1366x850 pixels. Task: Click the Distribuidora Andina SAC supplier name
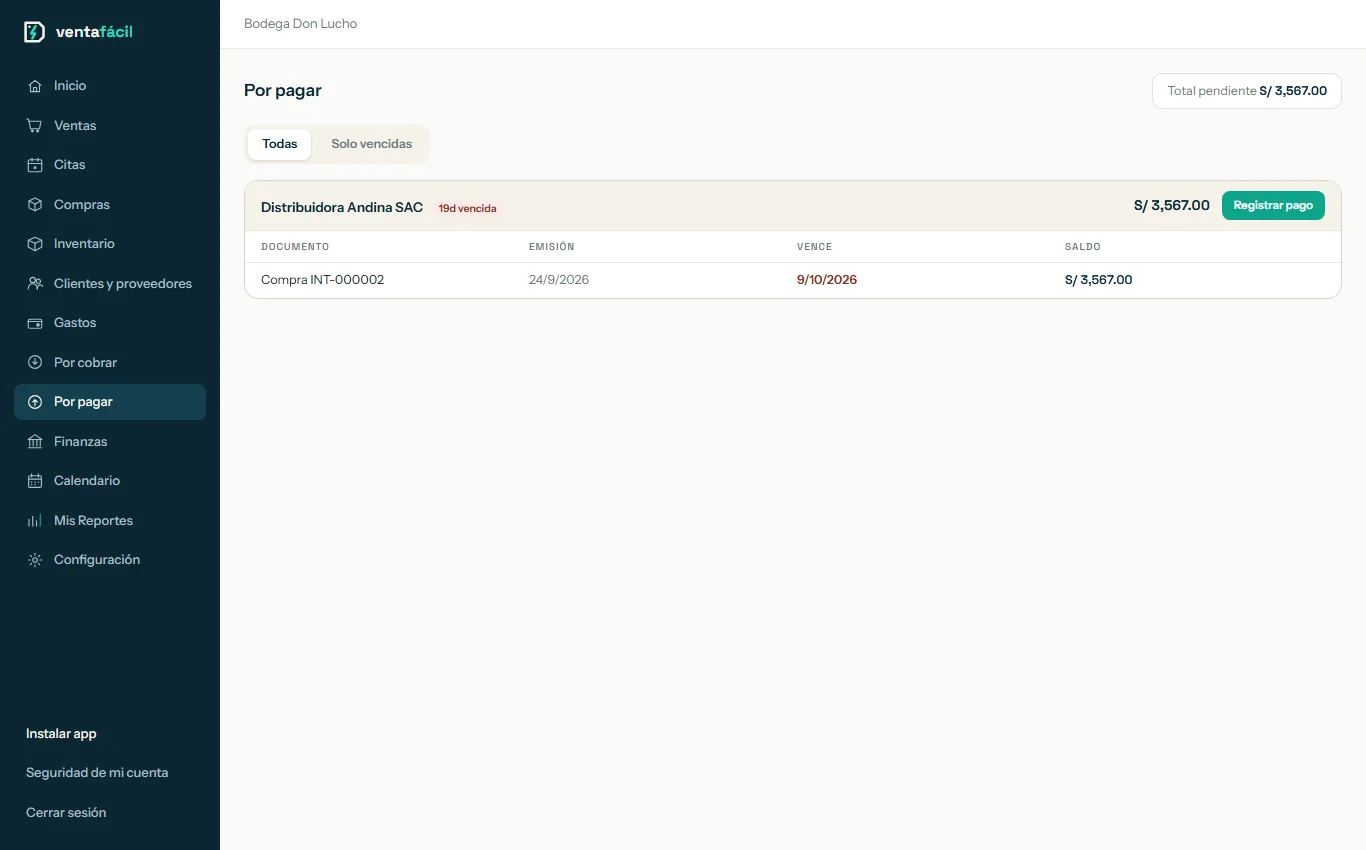(342, 207)
